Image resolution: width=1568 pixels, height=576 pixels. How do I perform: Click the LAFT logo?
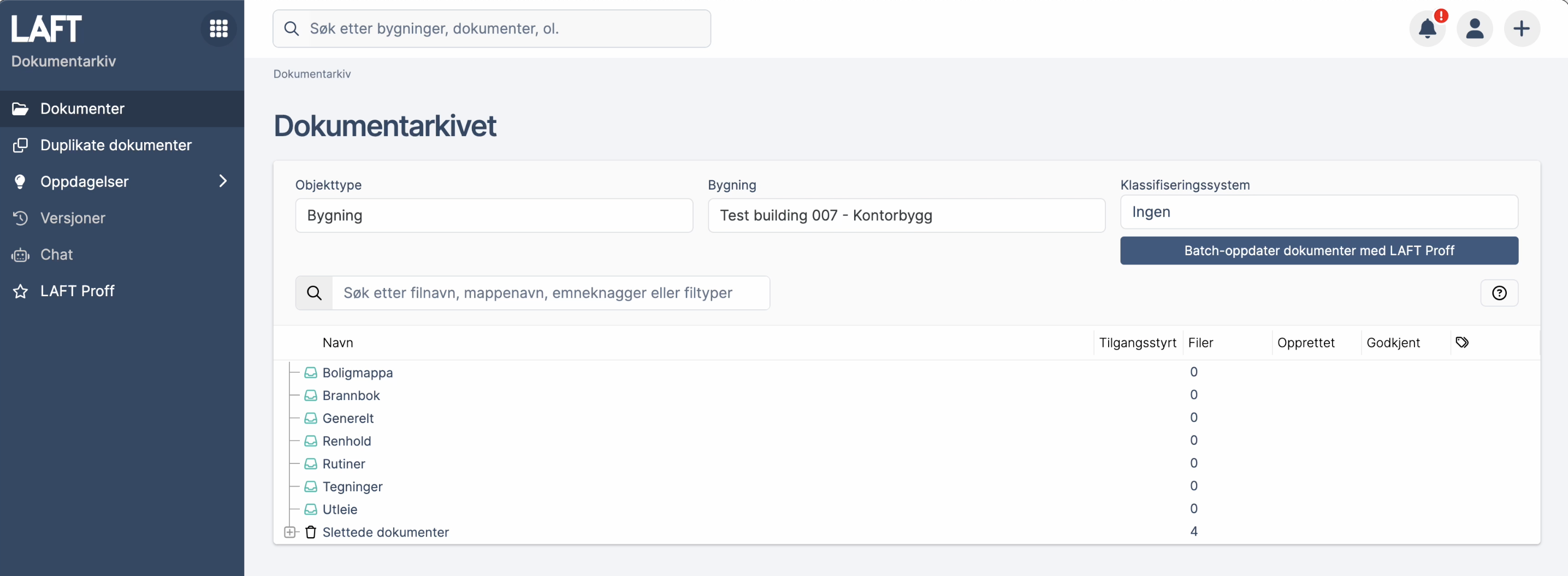pyautogui.click(x=46, y=28)
